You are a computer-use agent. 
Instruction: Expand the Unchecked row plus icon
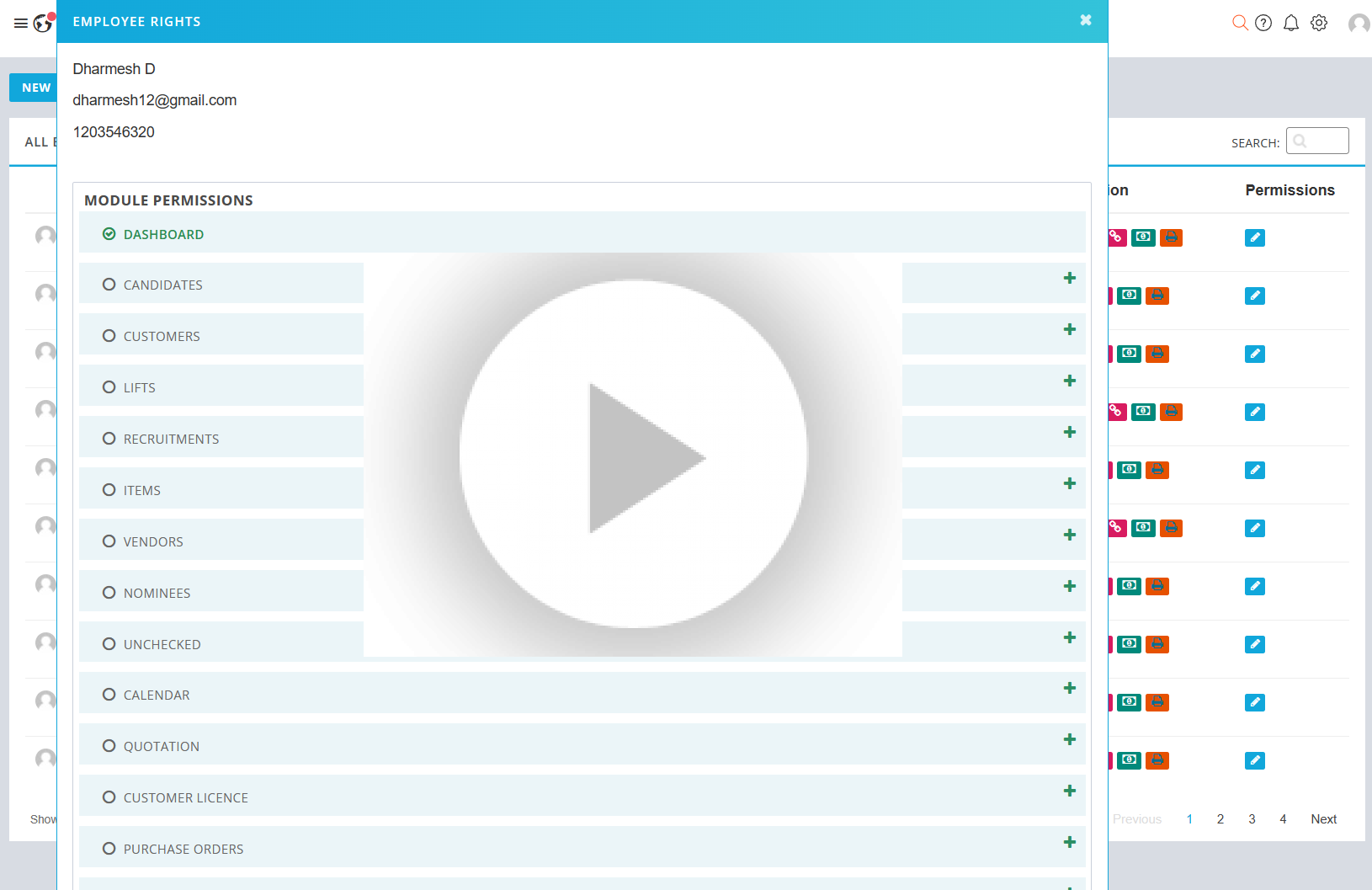pos(1070,637)
